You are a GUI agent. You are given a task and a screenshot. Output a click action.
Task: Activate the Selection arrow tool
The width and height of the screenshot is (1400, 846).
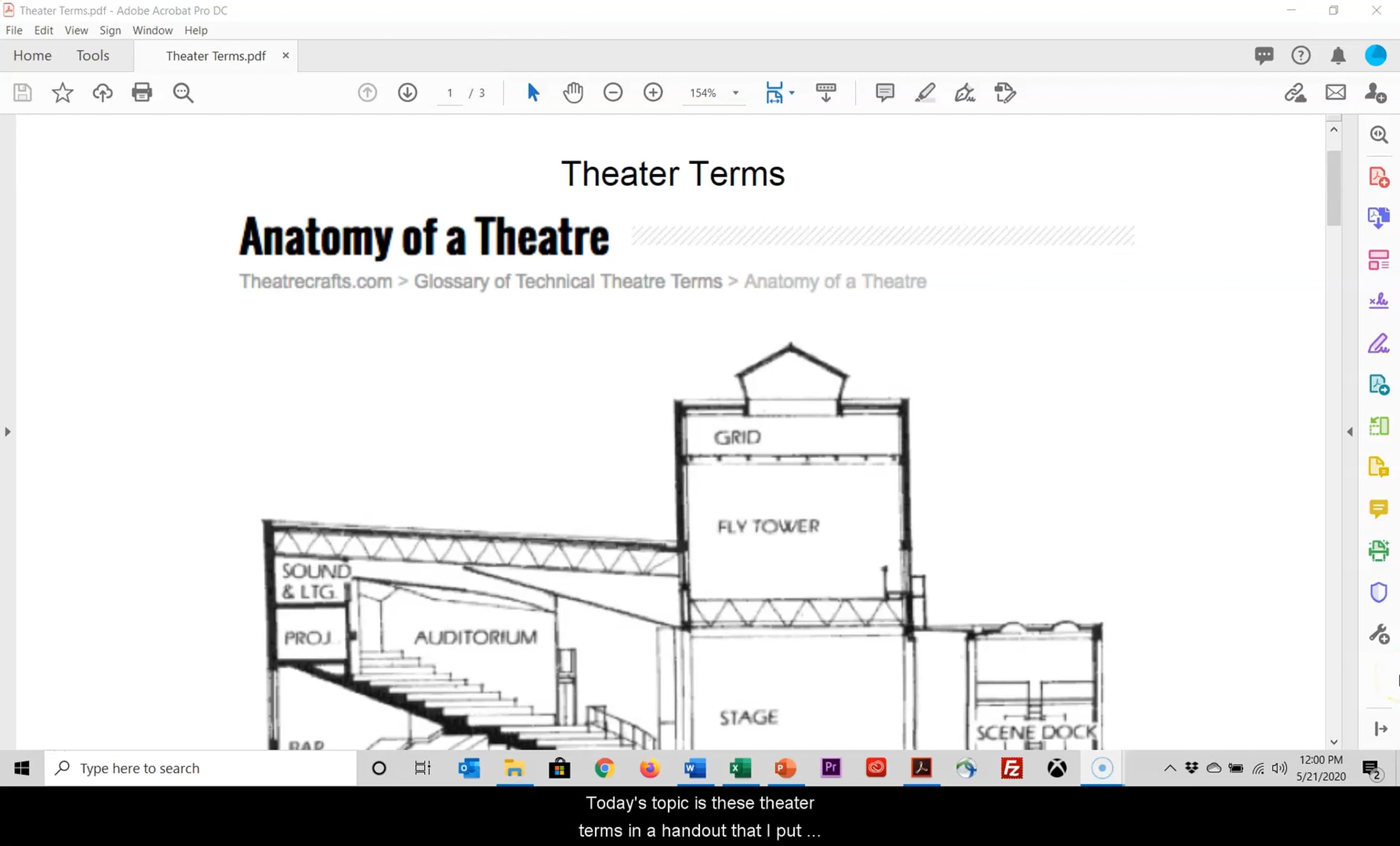coord(533,93)
